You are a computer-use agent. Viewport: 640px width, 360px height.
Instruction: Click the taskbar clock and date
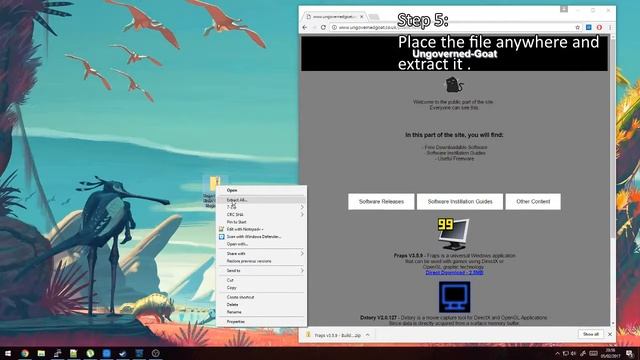[x=611, y=353]
